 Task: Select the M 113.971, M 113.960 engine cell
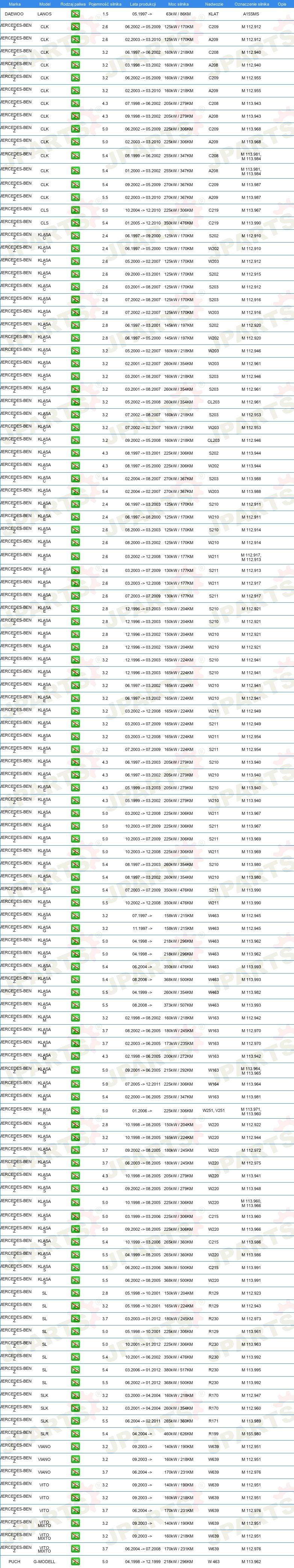pyautogui.click(x=251, y=1111)
